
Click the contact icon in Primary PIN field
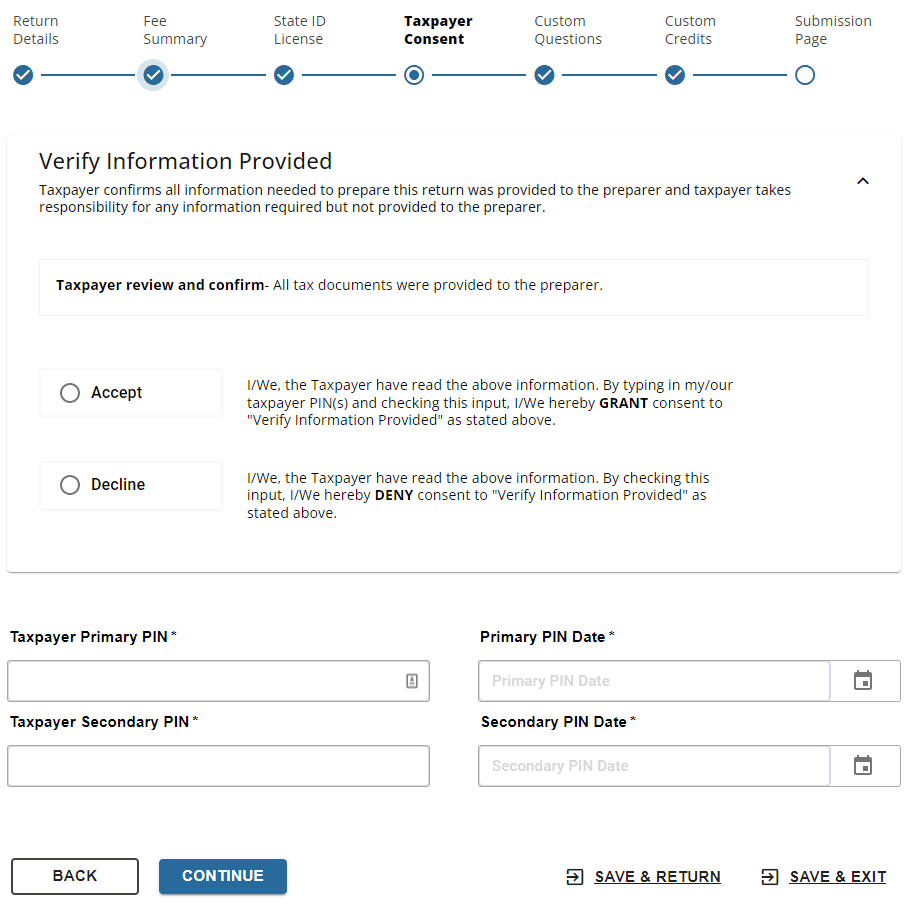(411, 681)
